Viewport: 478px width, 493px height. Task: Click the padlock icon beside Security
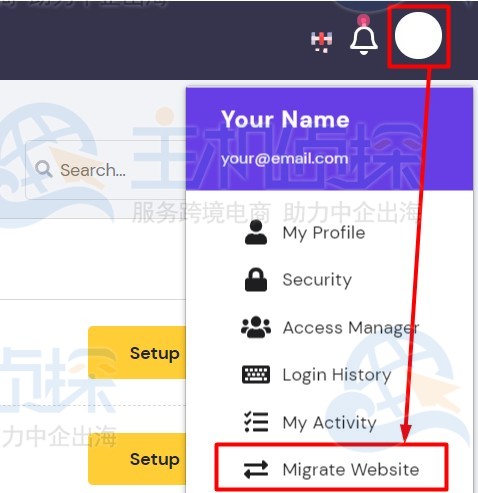[256, 279]
